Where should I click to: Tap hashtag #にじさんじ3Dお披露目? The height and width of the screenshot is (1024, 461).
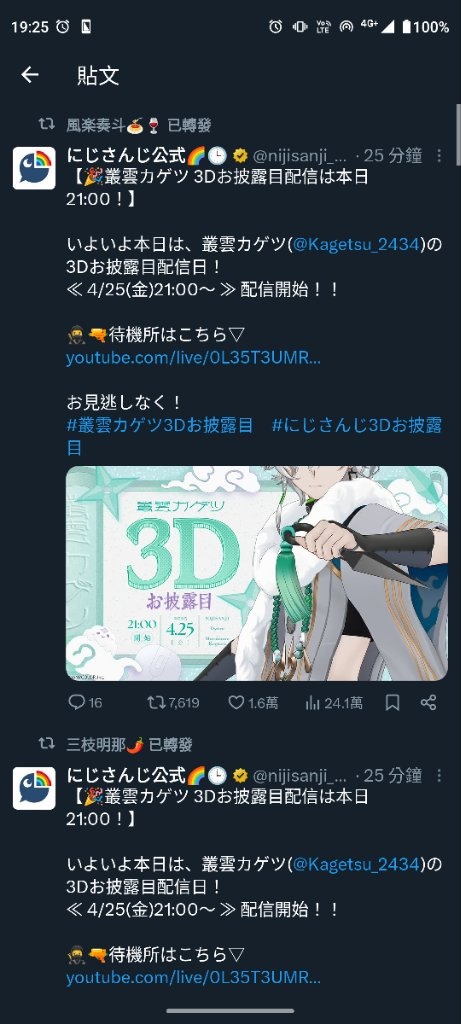[x=255, y=437]
